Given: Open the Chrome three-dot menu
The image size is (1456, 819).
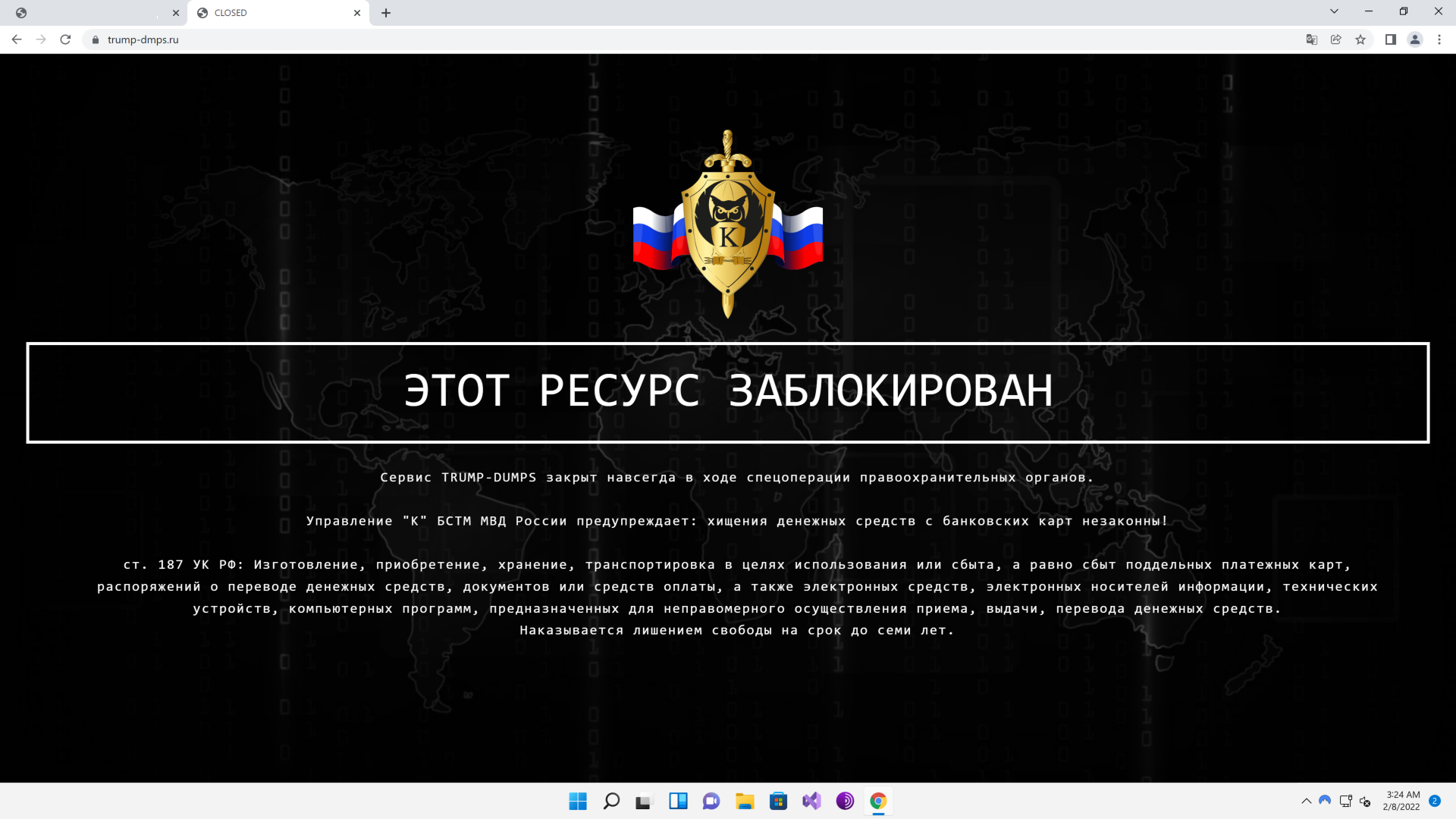Looking at the screenshot, I should point(1439,39).
